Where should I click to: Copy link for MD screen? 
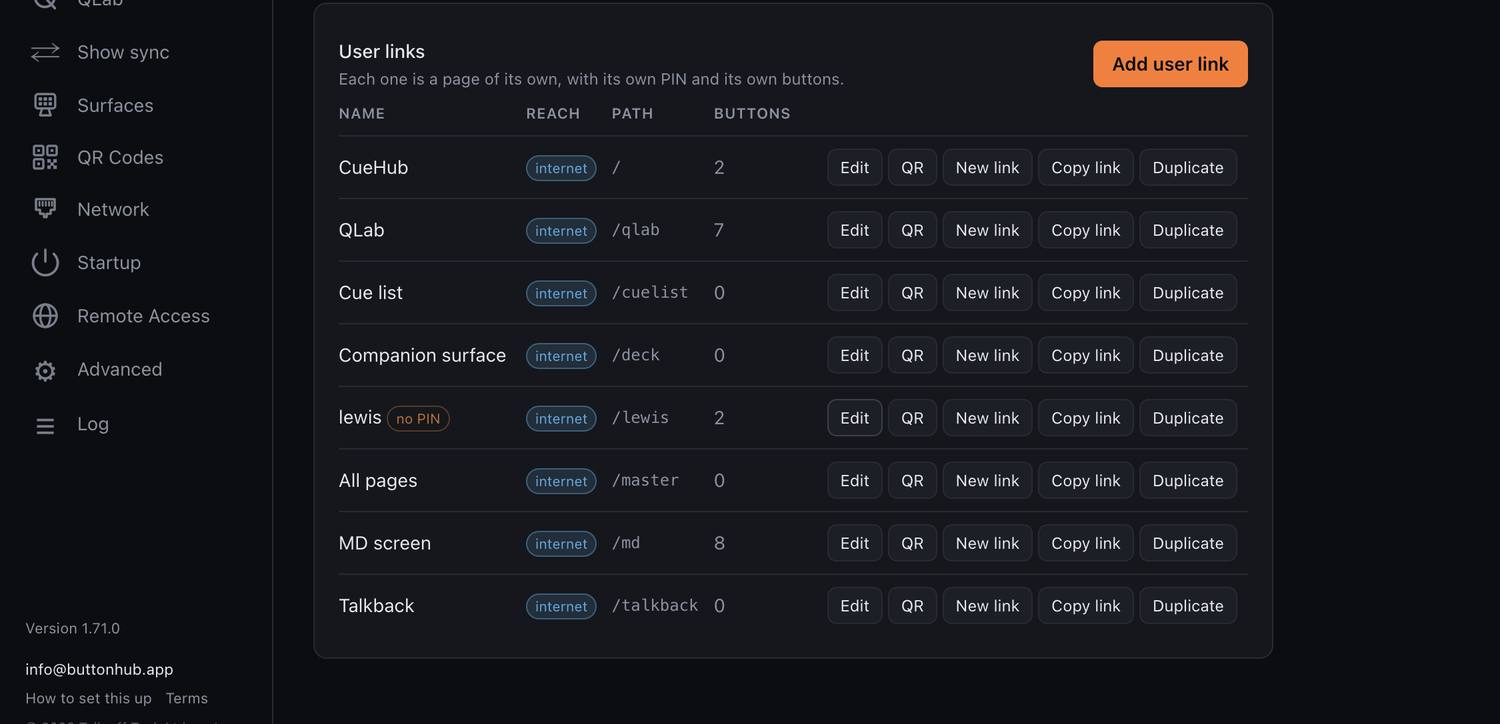tap(1086, 543)
